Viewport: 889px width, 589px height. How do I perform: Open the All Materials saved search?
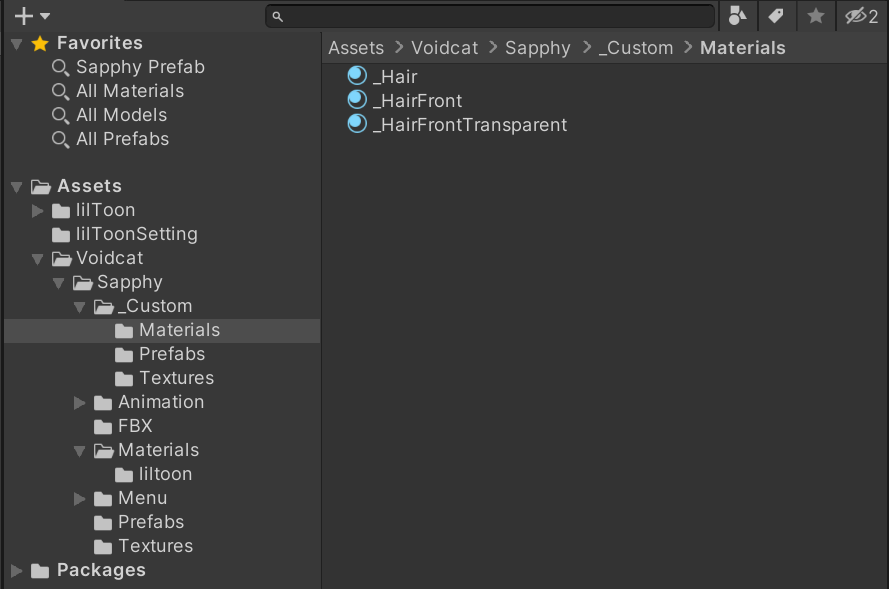tap(130, 91)
